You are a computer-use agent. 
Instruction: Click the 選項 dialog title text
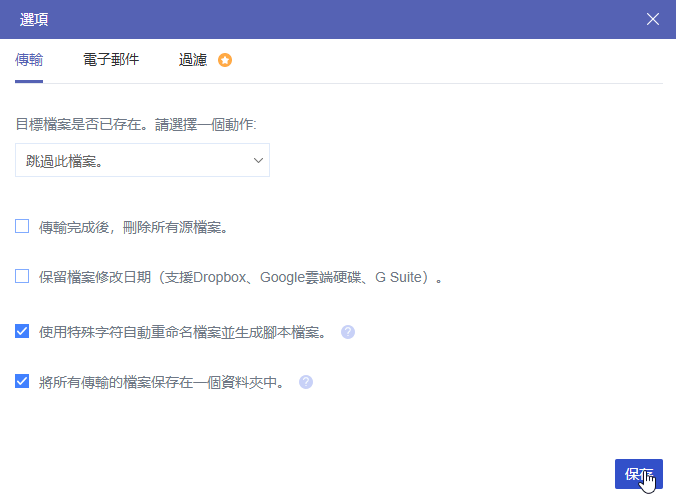pyautogui.click(x=34, y=19)
